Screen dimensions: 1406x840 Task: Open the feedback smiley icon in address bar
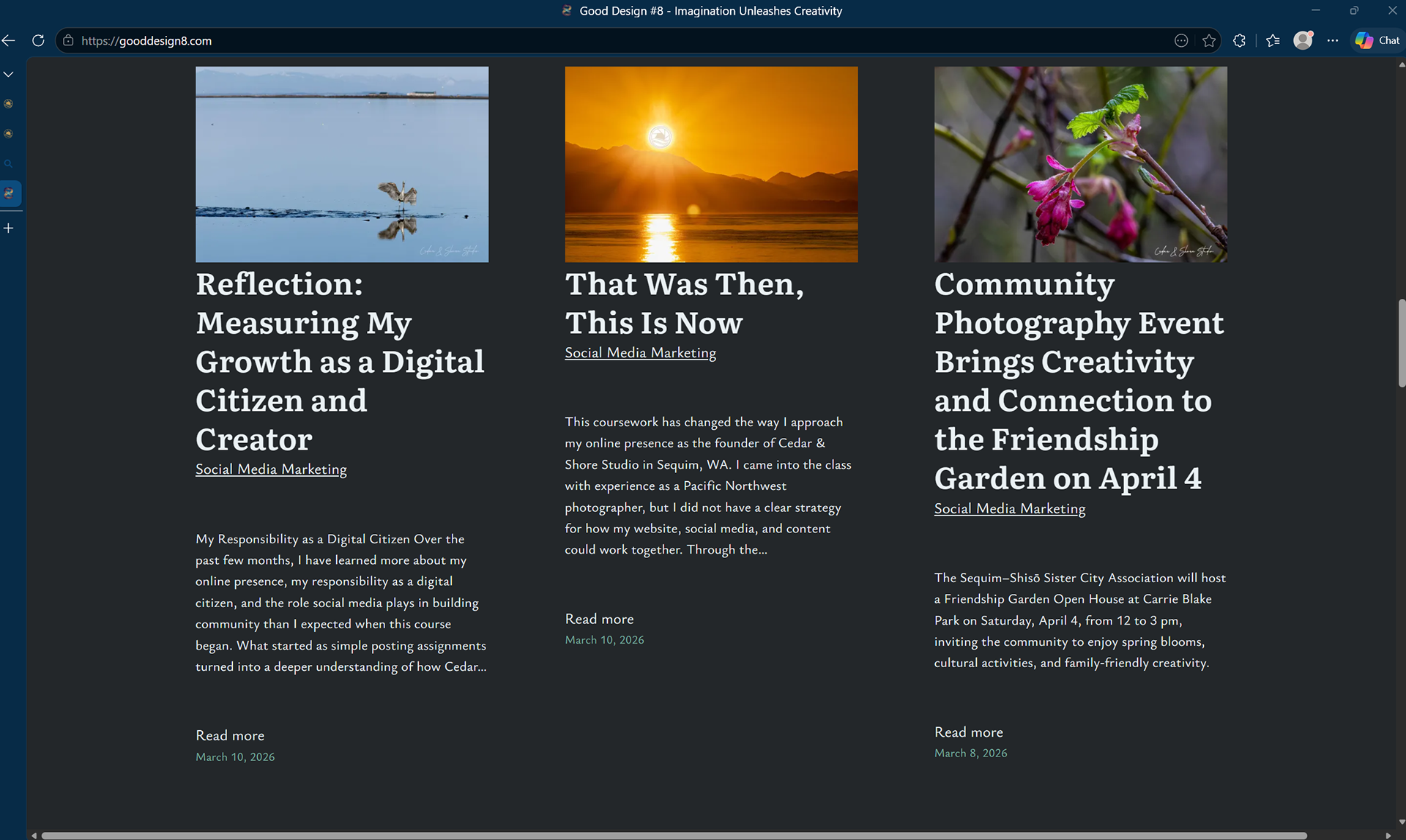tap(1181, 41)
